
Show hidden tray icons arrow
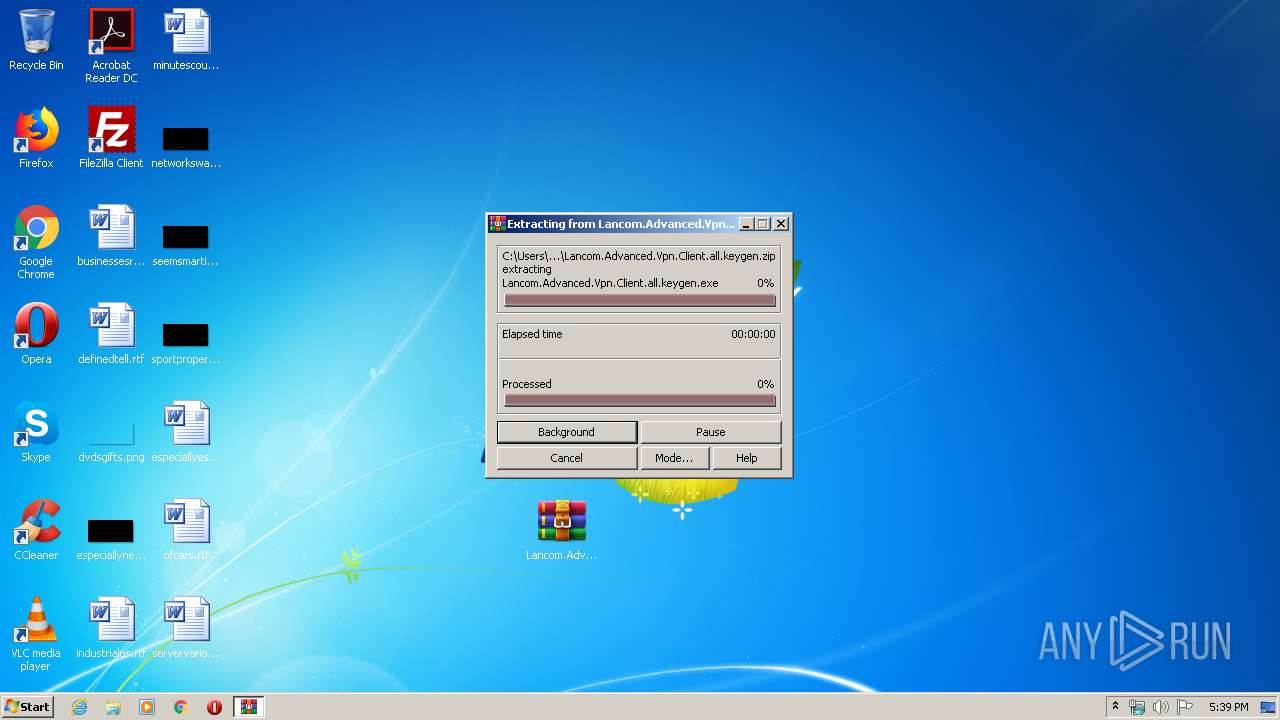pyautogui.click(x=1115, y=707)
